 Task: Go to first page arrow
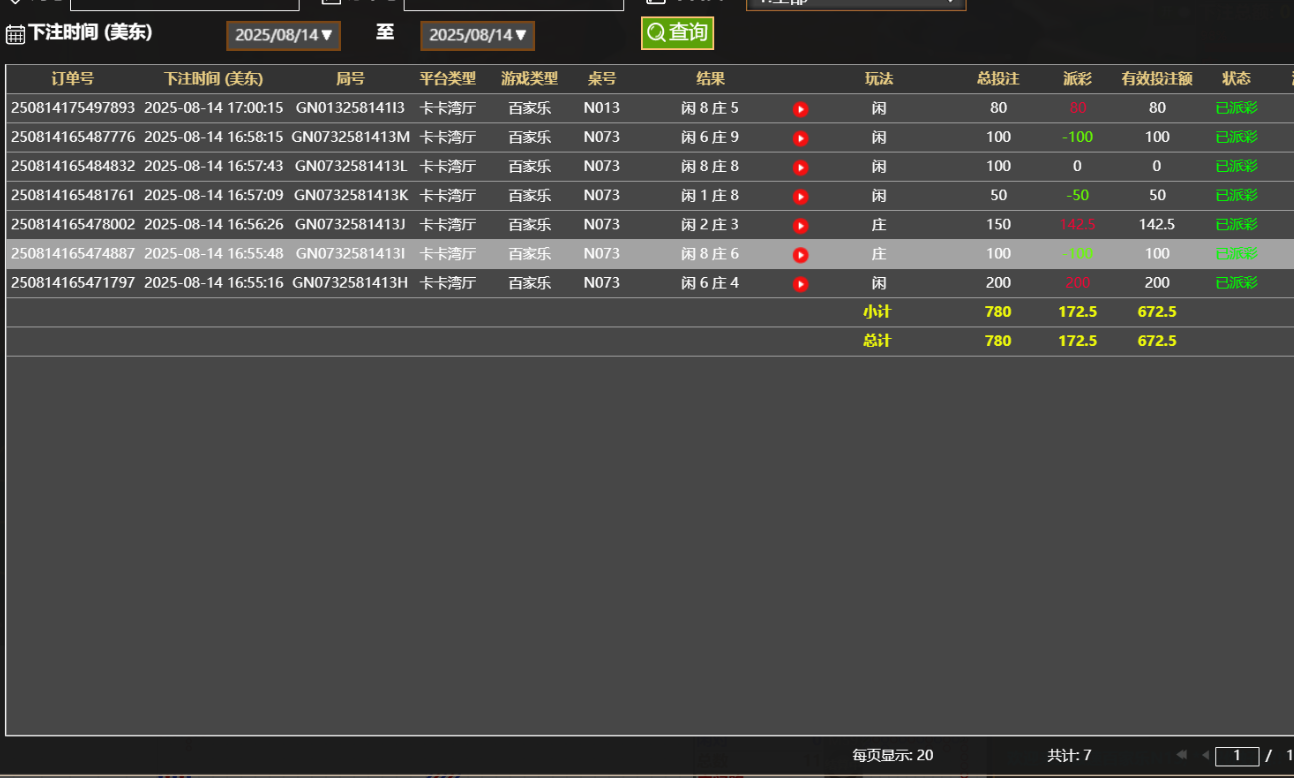(x=1181, y=755)
